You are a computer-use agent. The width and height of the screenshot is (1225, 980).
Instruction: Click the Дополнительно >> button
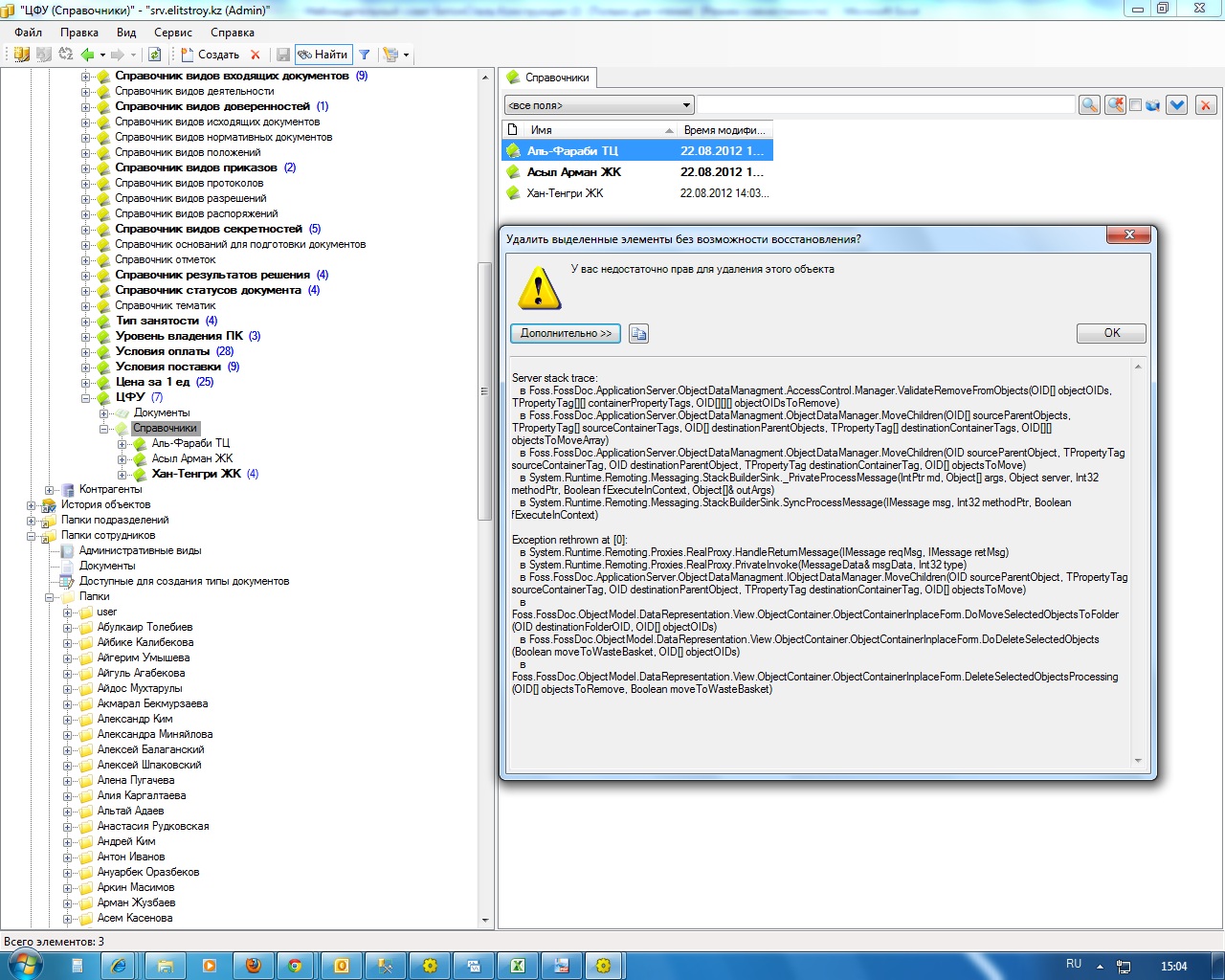(x=566, y=333)
